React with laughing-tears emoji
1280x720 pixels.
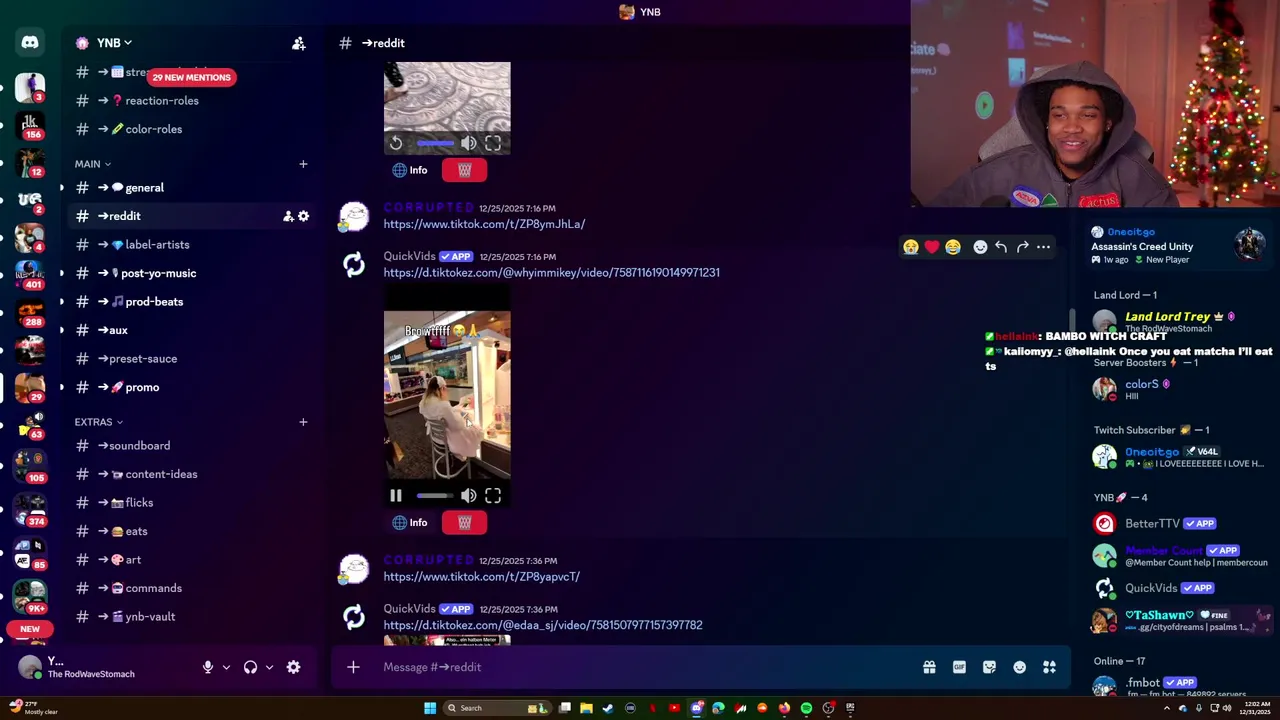(x=953, y=247)
